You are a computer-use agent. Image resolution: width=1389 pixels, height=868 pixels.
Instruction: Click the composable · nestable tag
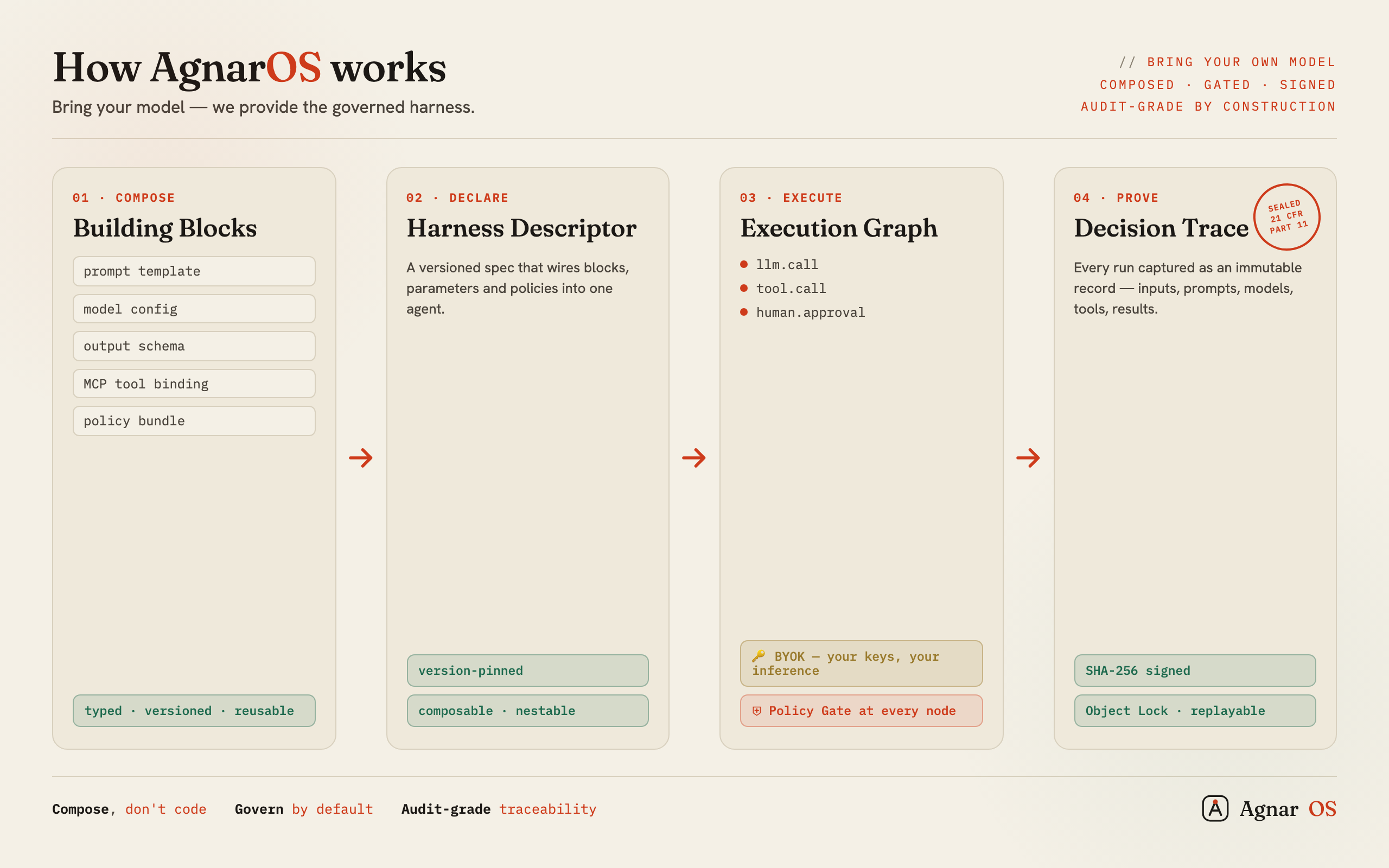coord(527,711)
